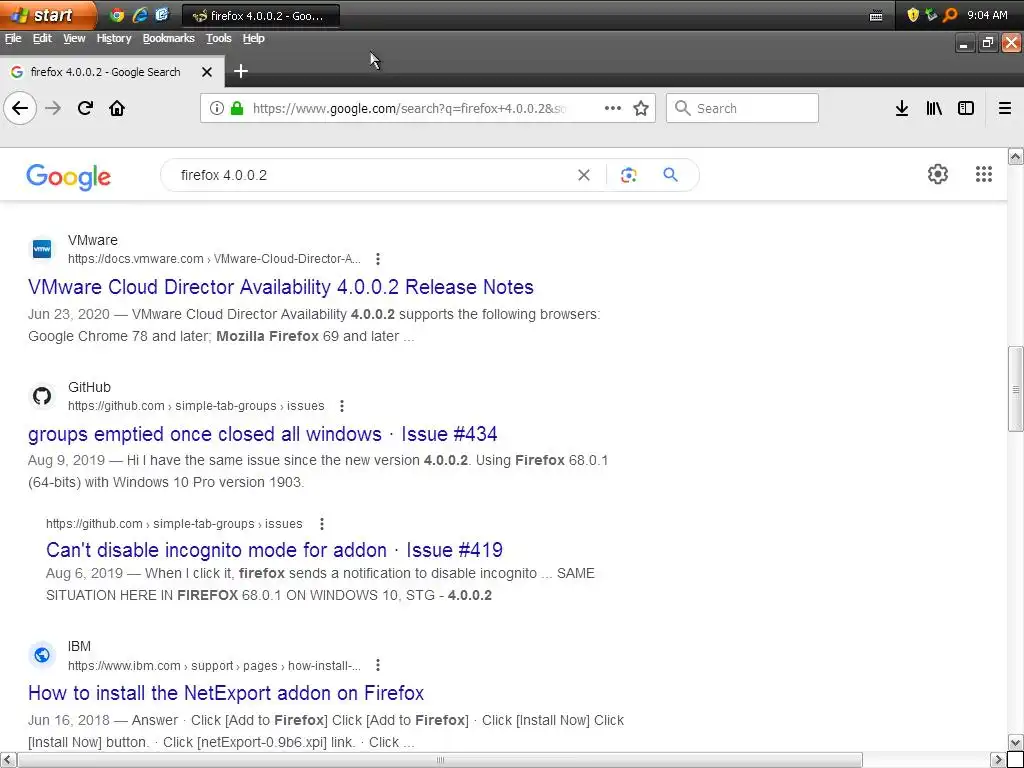Click the Google logo
The image size is (1024, 768).
tap(69, 177)
